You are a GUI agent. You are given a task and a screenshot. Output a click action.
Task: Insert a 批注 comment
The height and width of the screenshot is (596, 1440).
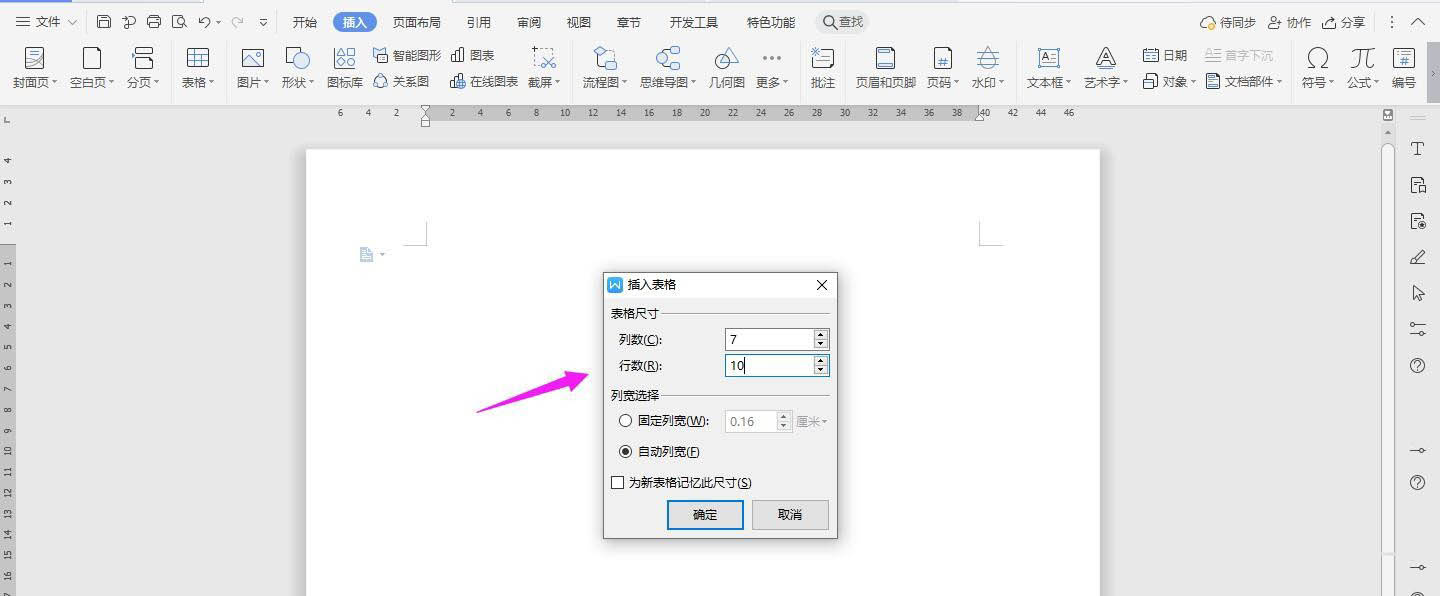(823, 68)
